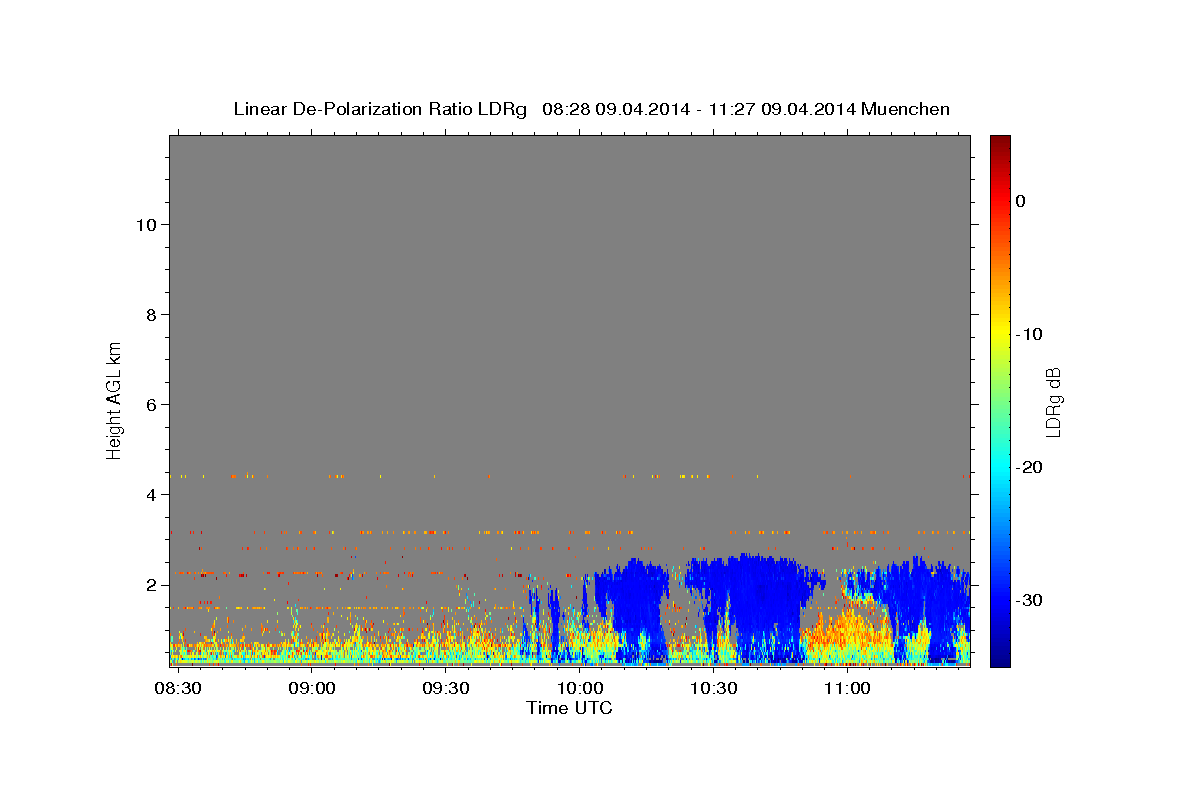
Task: Click the chart title 'Linear De-Polarization Ratio LDRg'
Action: point(380,109)
